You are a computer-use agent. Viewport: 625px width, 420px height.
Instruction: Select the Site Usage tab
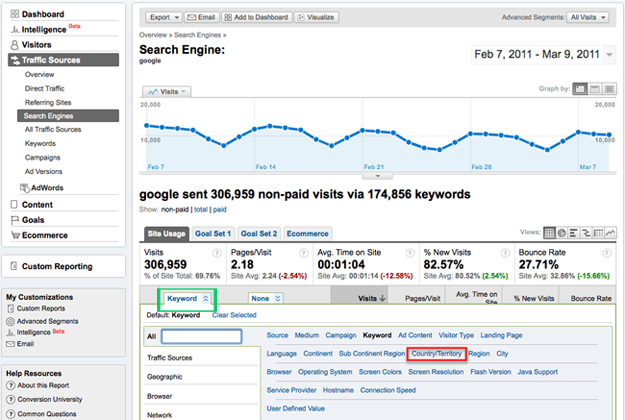tap(166, 234)
